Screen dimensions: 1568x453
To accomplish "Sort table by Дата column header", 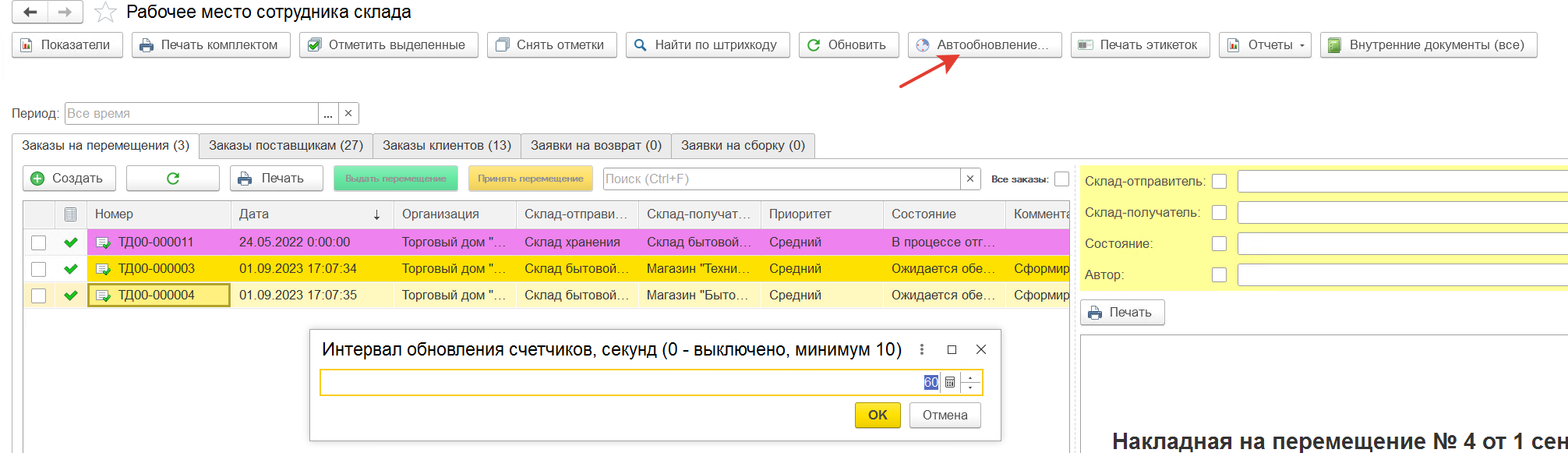I will pos(313,214).
